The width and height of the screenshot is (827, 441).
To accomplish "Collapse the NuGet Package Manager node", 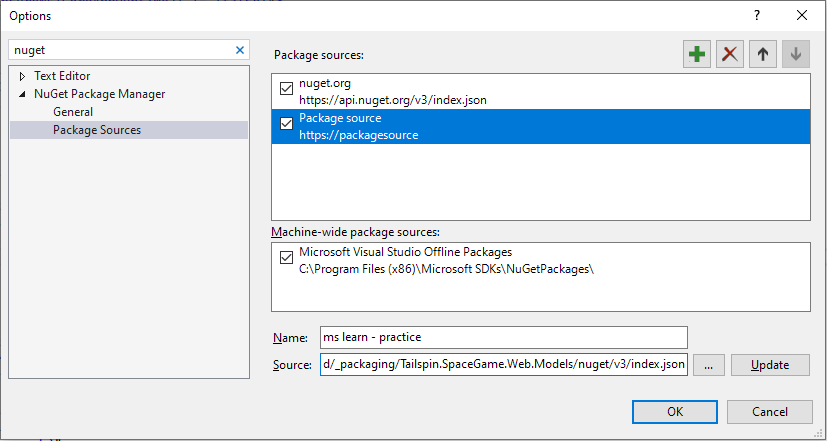I will pos(22,94).
